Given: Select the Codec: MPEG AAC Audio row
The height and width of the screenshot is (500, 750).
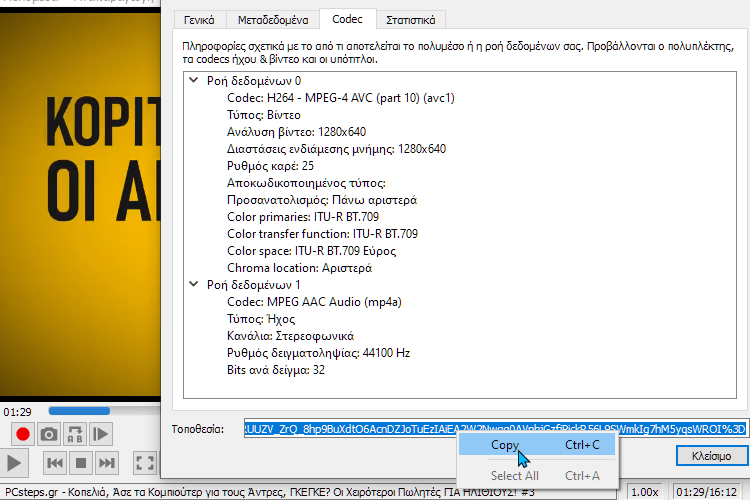Looking at the screenshot, I should [x=314, y=301].
